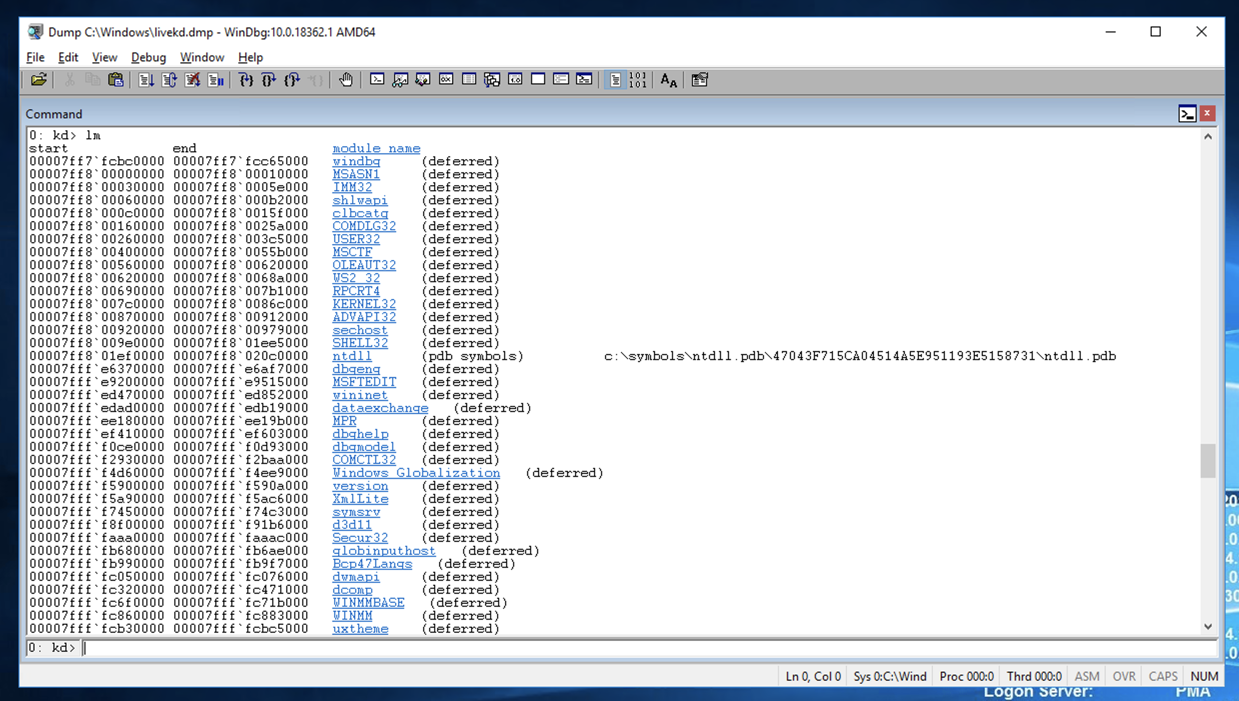Click the Step Into toolbar icon
Viewport: 1239px width, 701px height.
(246, 80)
